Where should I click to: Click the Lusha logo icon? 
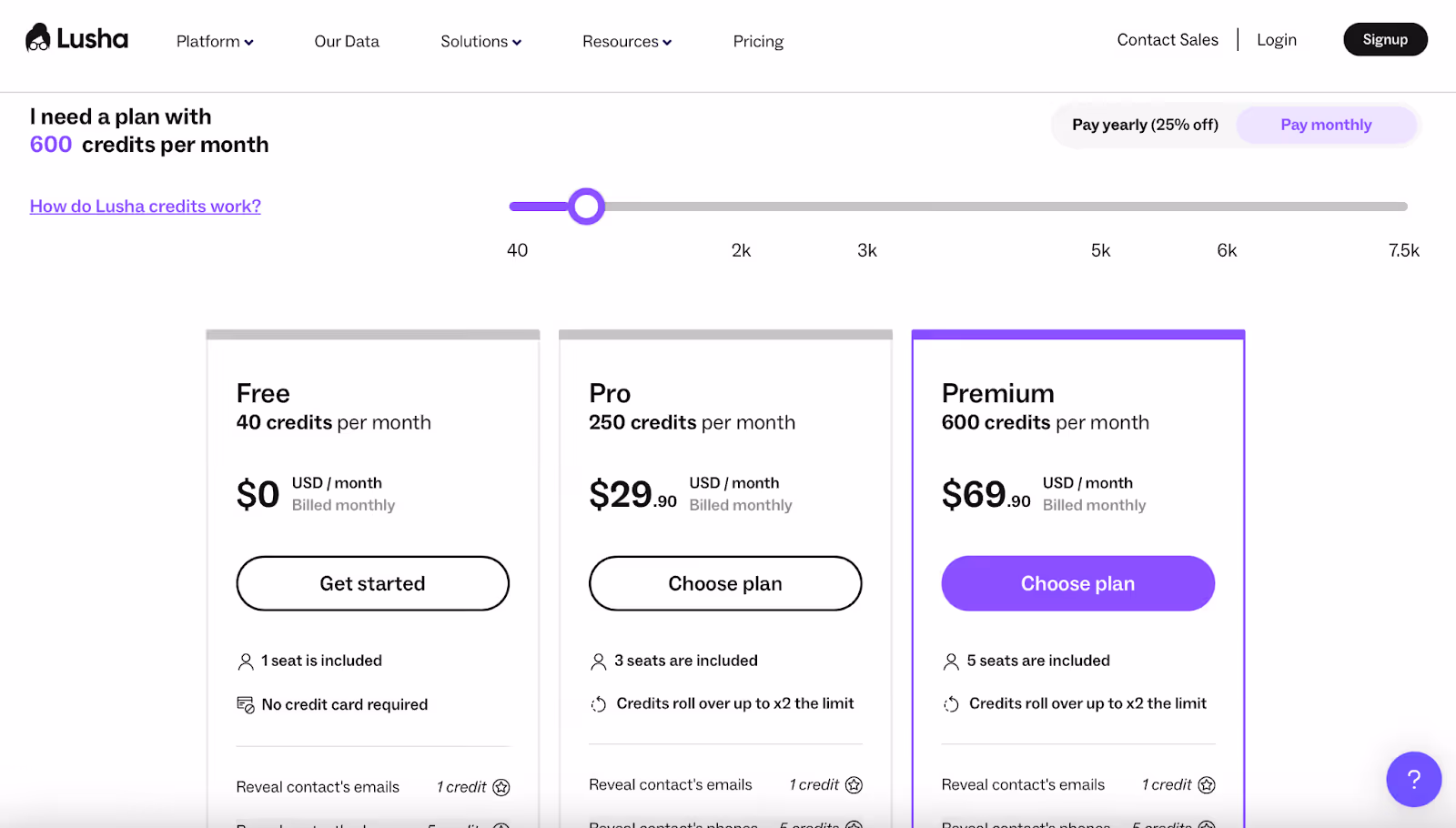pyautogui.click(x=36, y=37)
